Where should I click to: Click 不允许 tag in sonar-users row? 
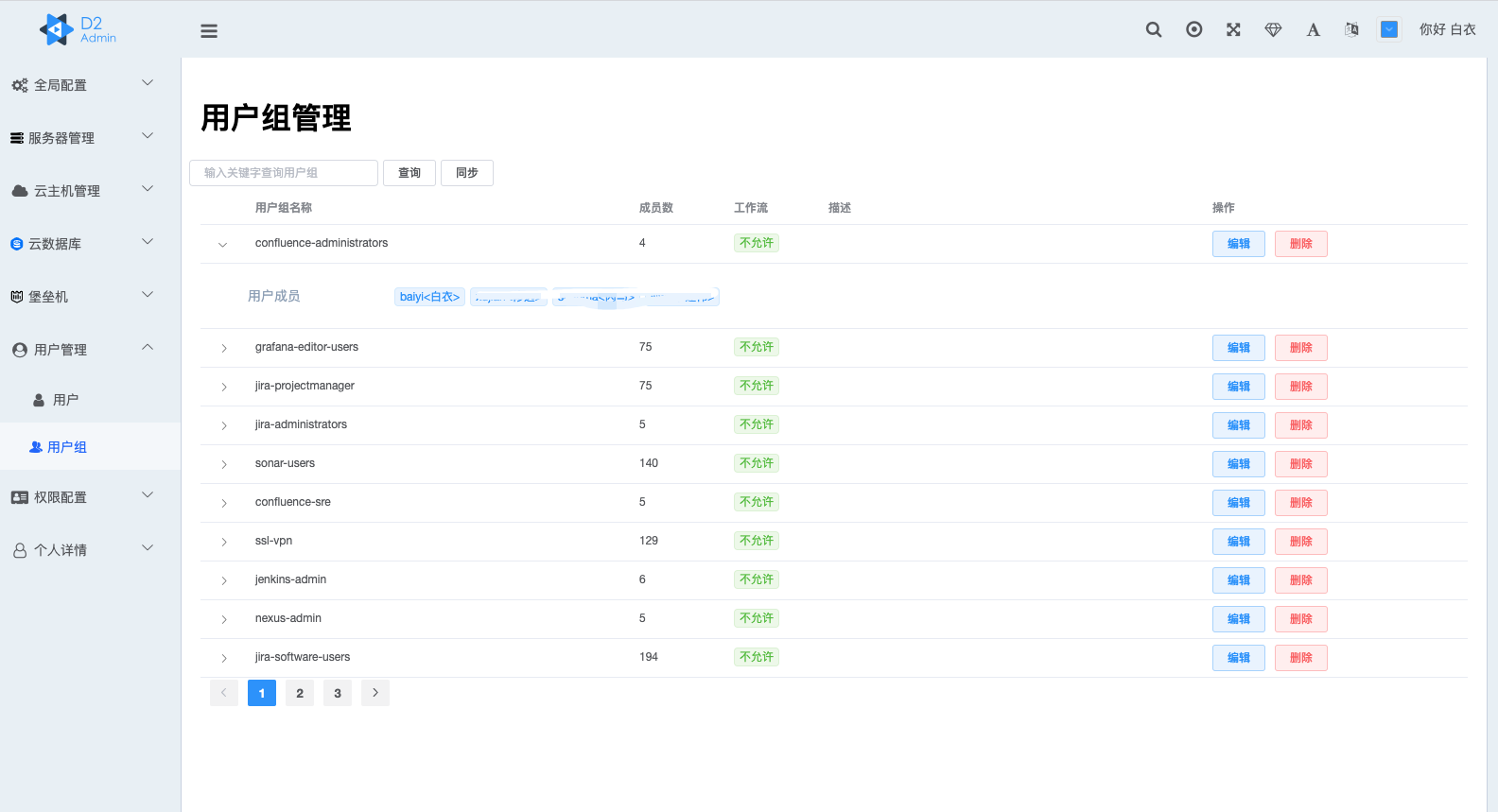tap(757, 463)
